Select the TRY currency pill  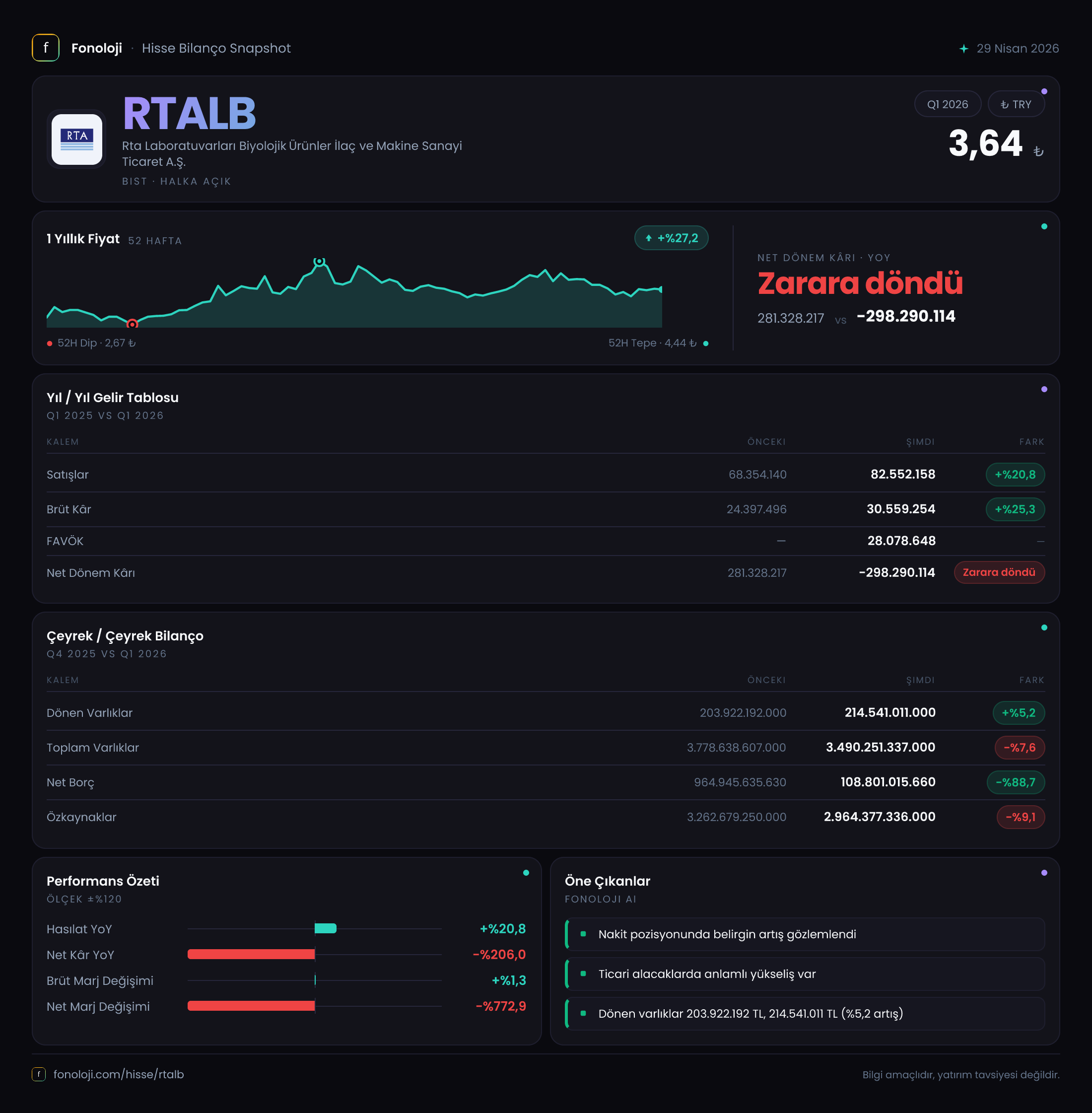point(1016,104)
